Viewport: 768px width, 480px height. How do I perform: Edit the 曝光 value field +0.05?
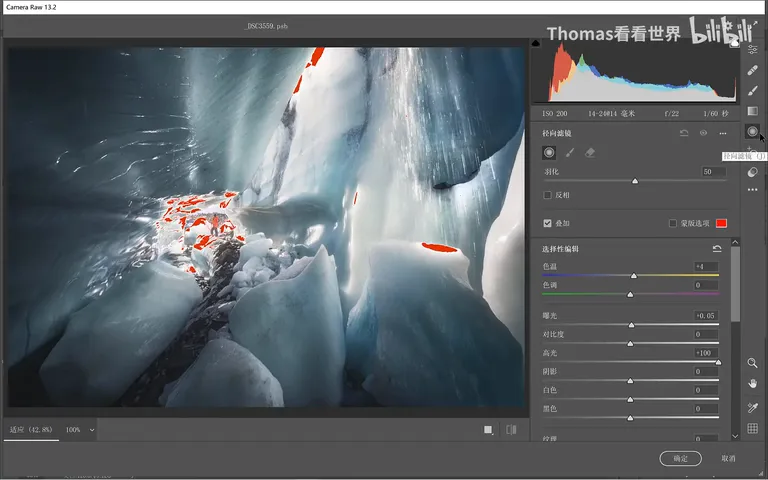706,315
